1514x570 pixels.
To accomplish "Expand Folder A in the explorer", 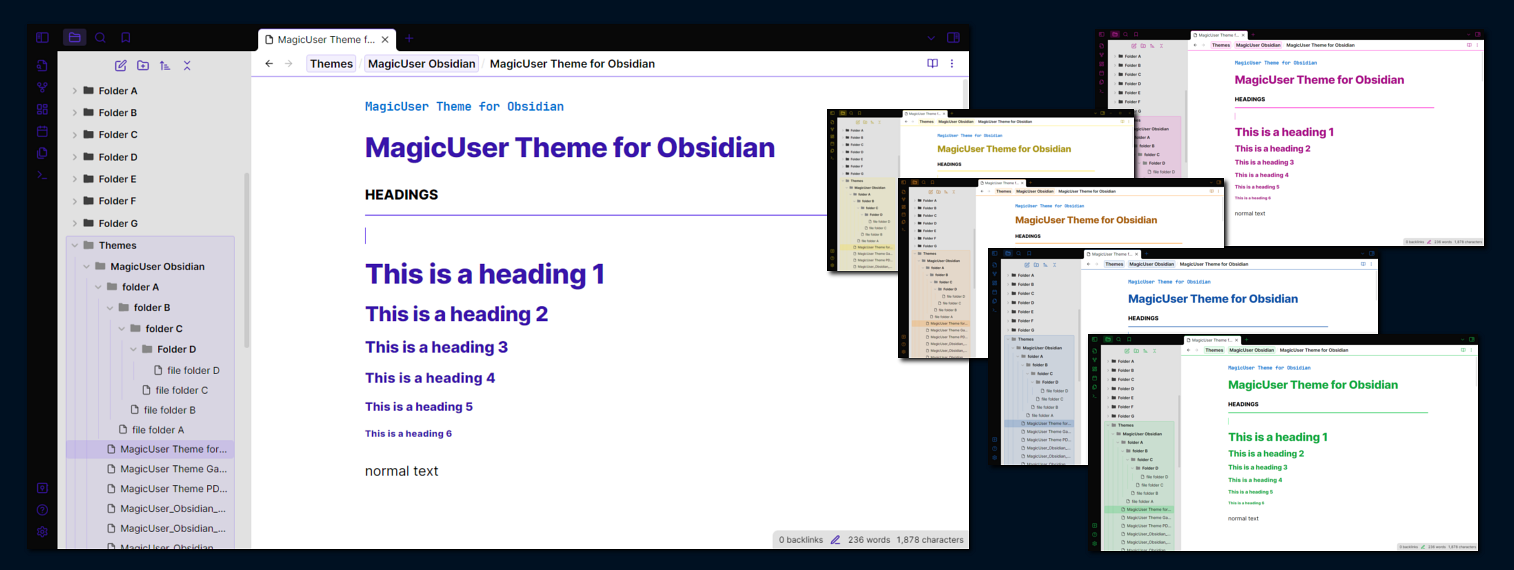I will tap(74, 91).
